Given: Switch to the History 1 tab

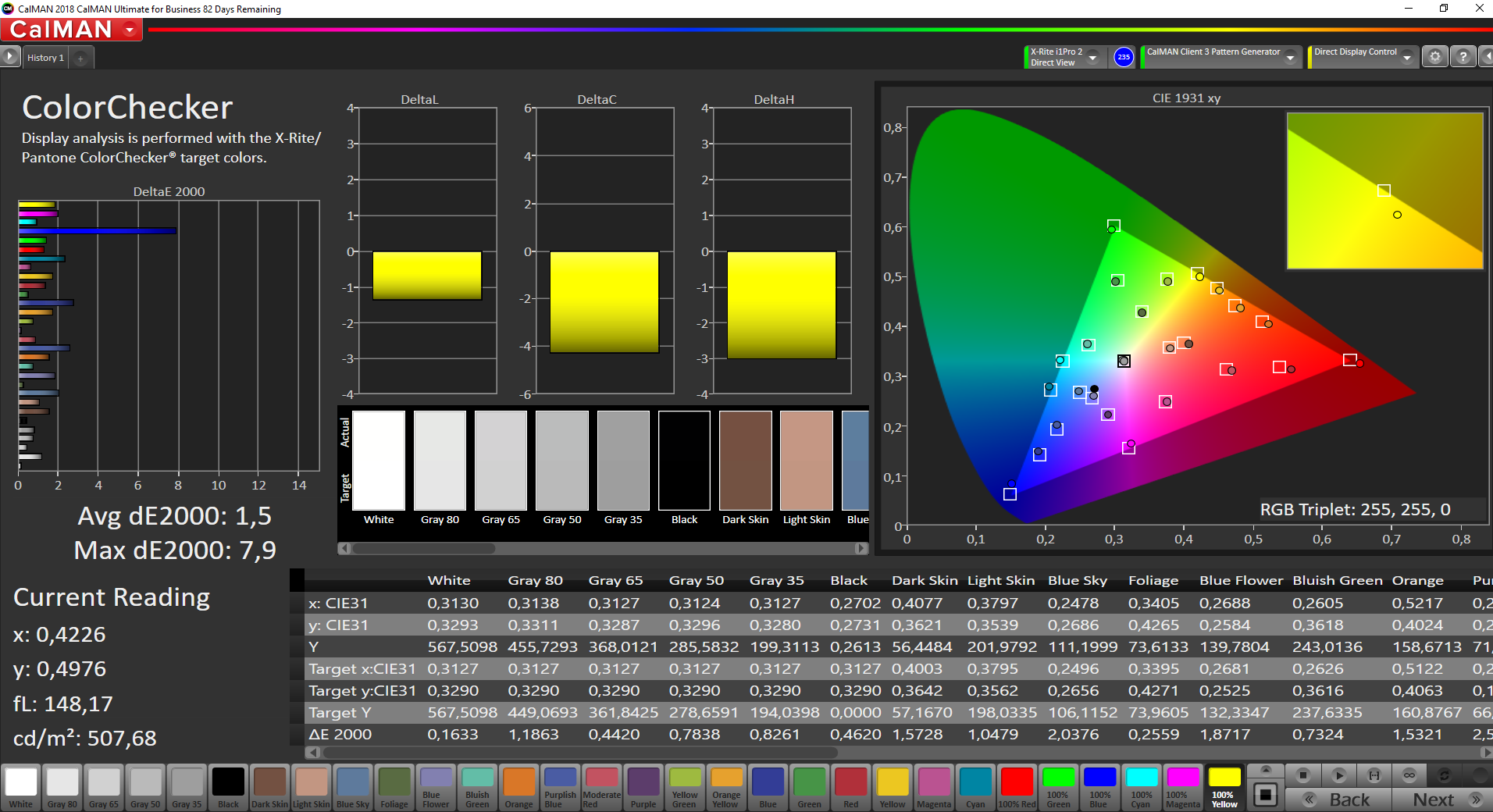Looking at the screenshot, I should (x=45, y=58).
